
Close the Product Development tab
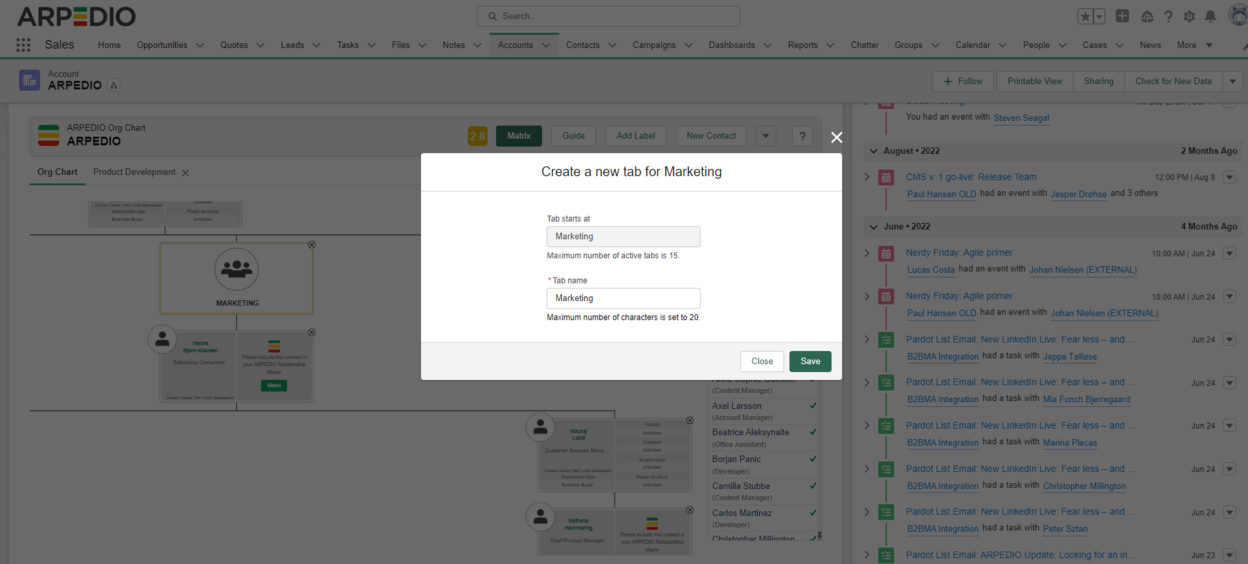tap(185, 173)
